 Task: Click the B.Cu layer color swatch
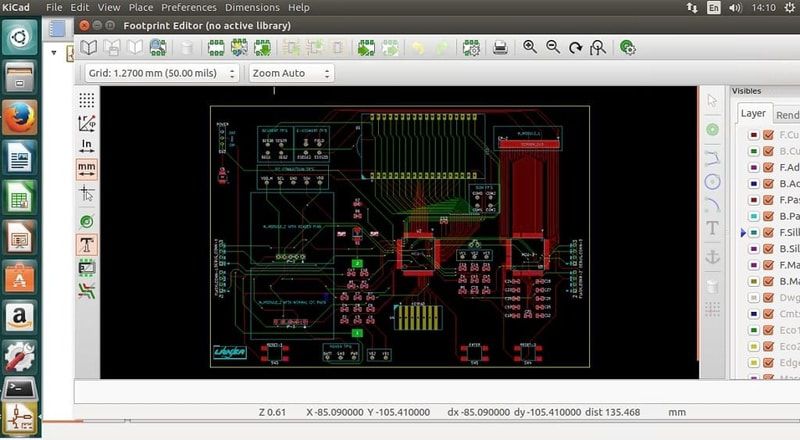point(754,151)
